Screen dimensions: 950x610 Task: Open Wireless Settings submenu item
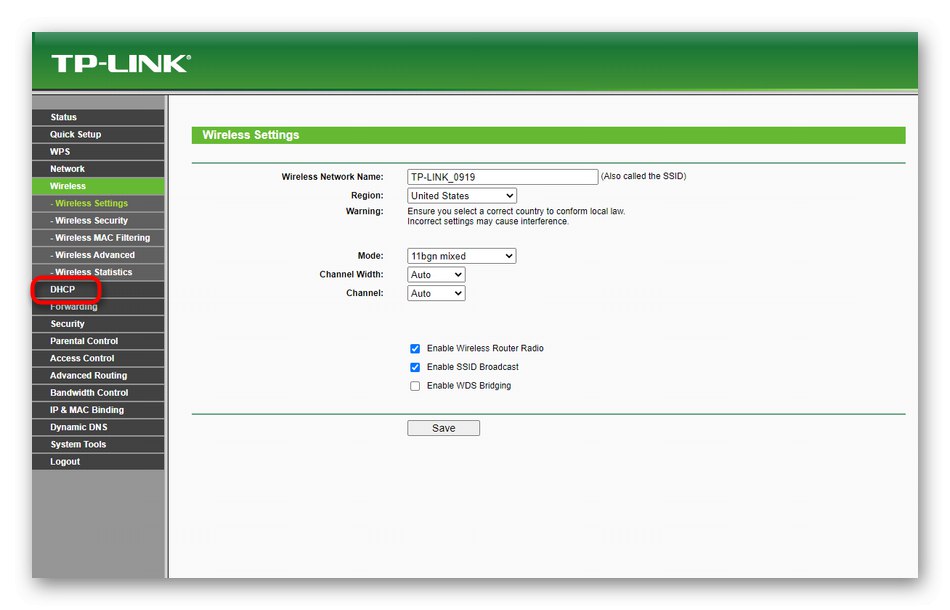(x=98, y=204)
